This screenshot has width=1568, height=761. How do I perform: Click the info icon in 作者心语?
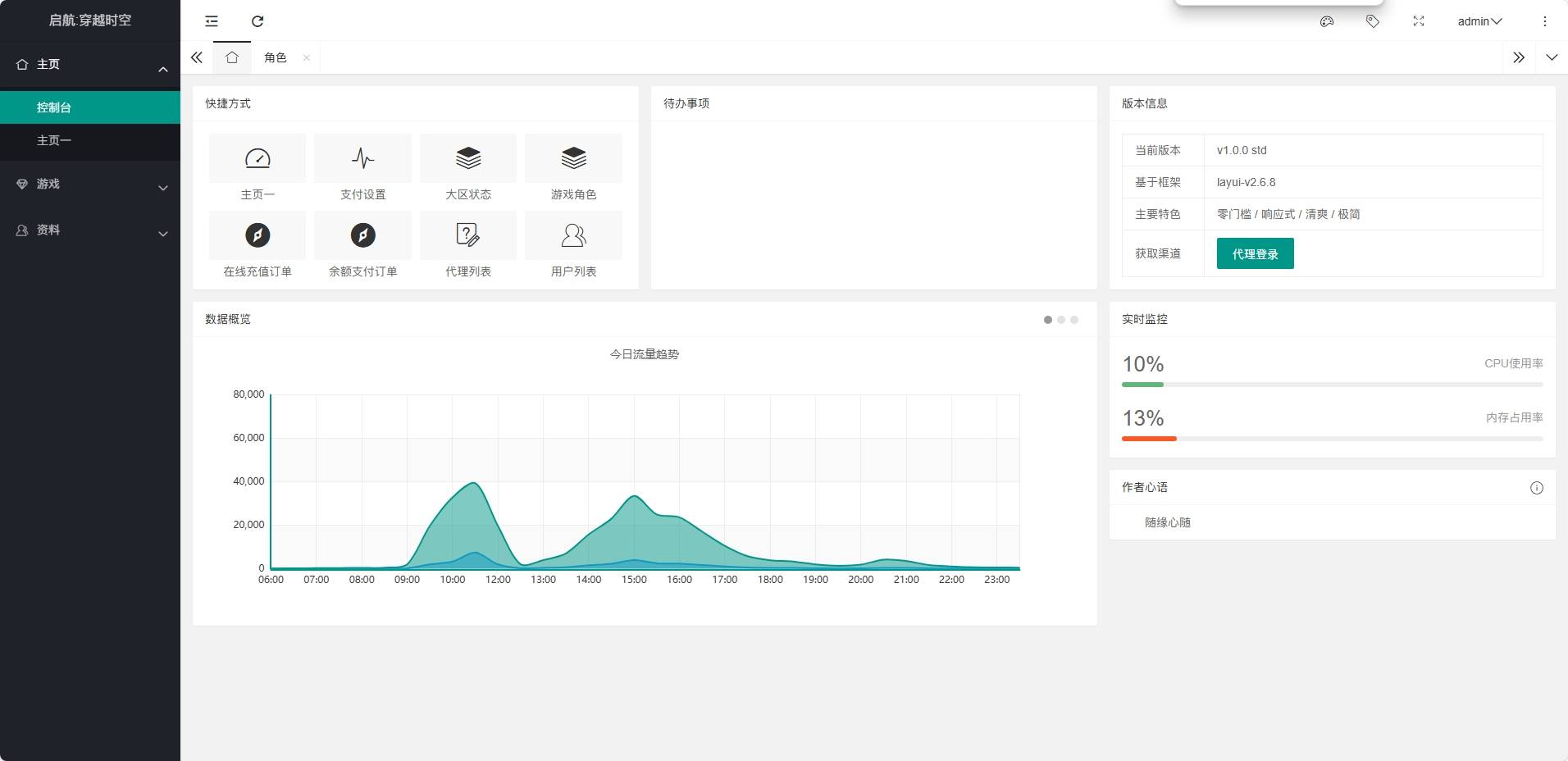[1537, 488]
